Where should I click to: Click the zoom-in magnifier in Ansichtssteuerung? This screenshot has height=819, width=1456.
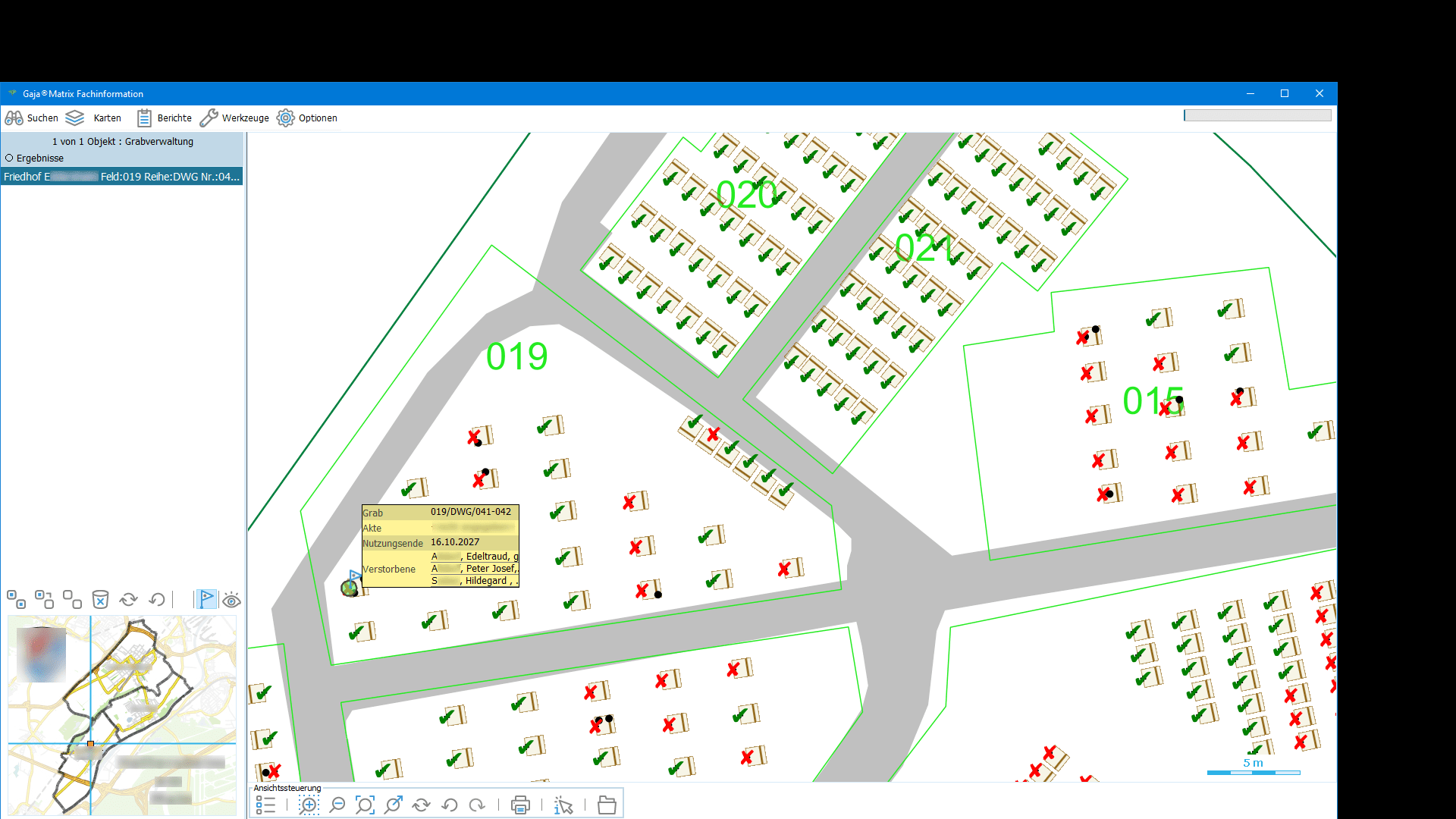309,805
